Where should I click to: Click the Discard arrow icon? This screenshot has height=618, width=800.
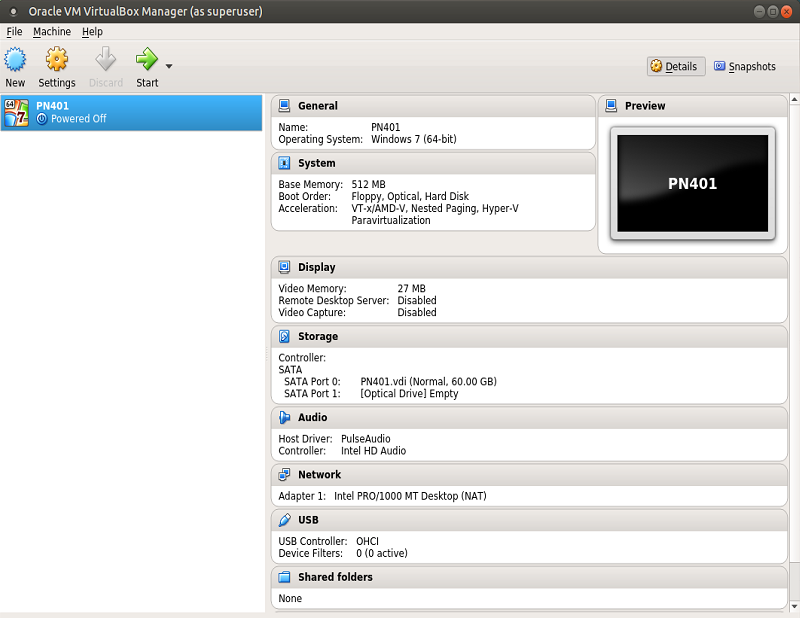coord(106,59)
